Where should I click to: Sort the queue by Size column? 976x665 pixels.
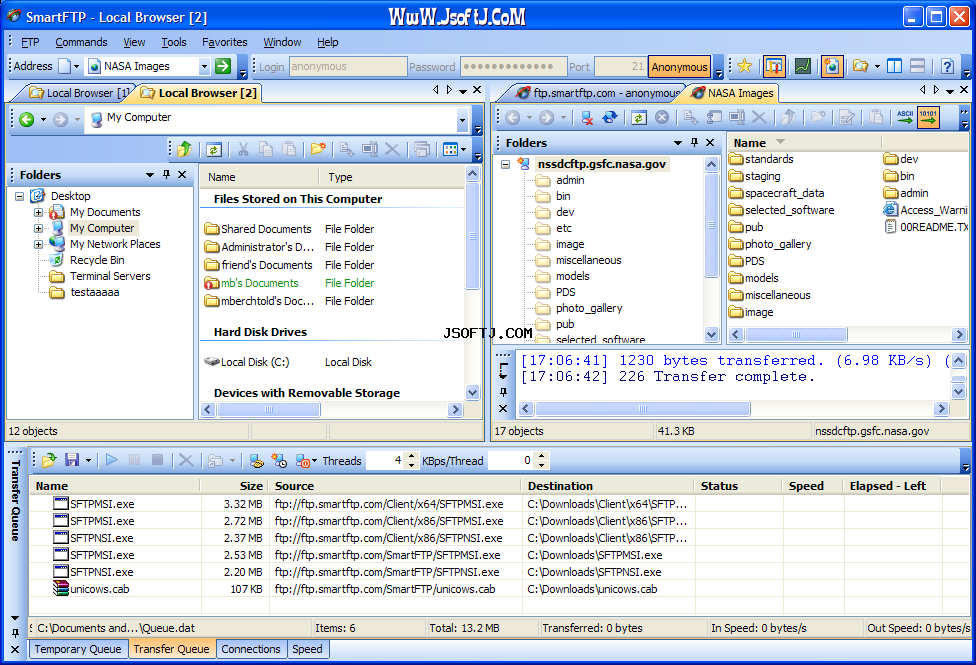point(234,486)
